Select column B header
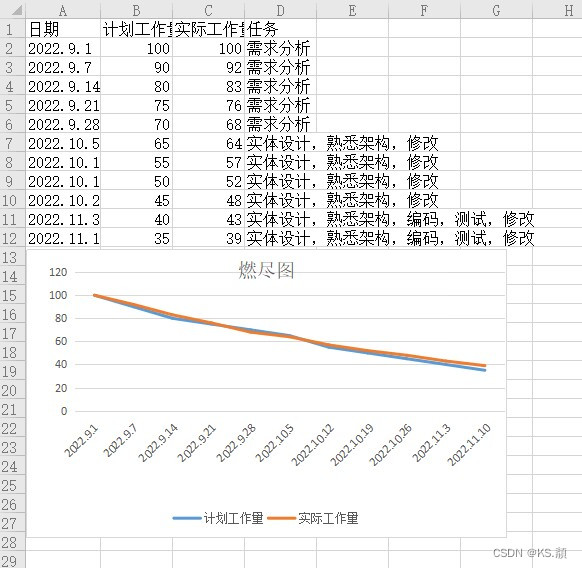This screenshot has height=568, width=582. pos(136,10)
